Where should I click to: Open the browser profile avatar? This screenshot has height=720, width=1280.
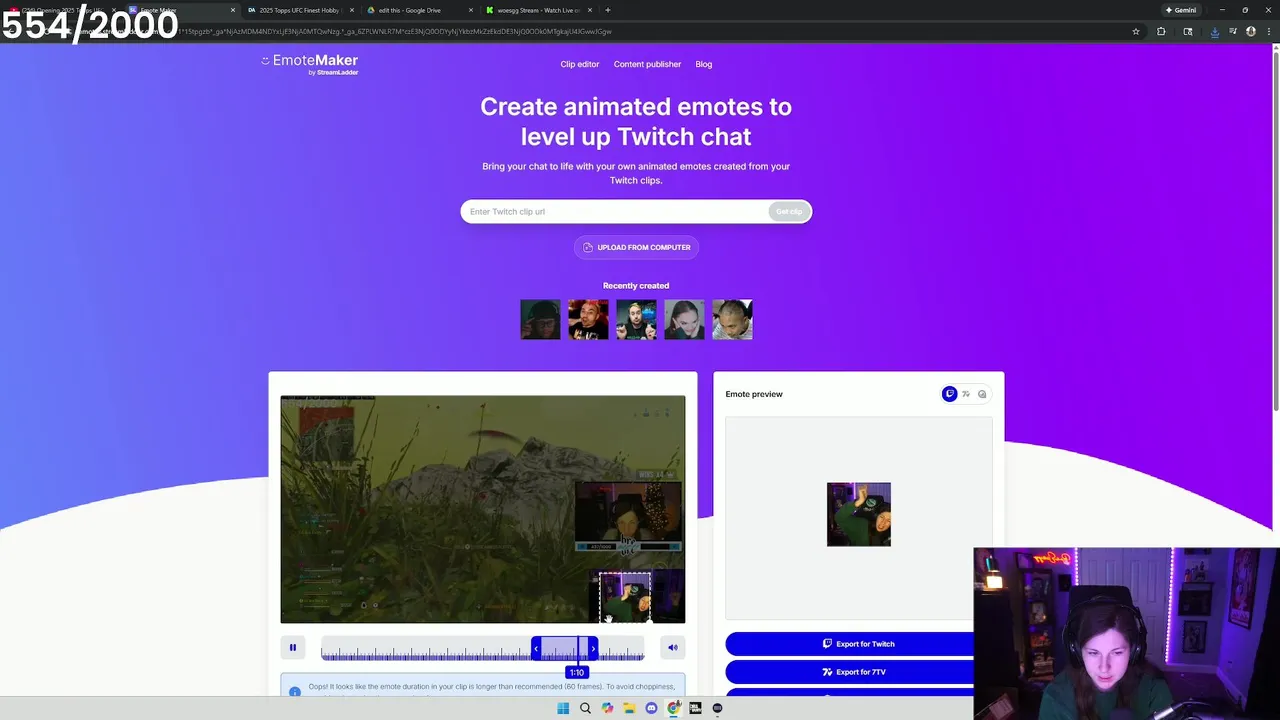[x=1251, y=31]
